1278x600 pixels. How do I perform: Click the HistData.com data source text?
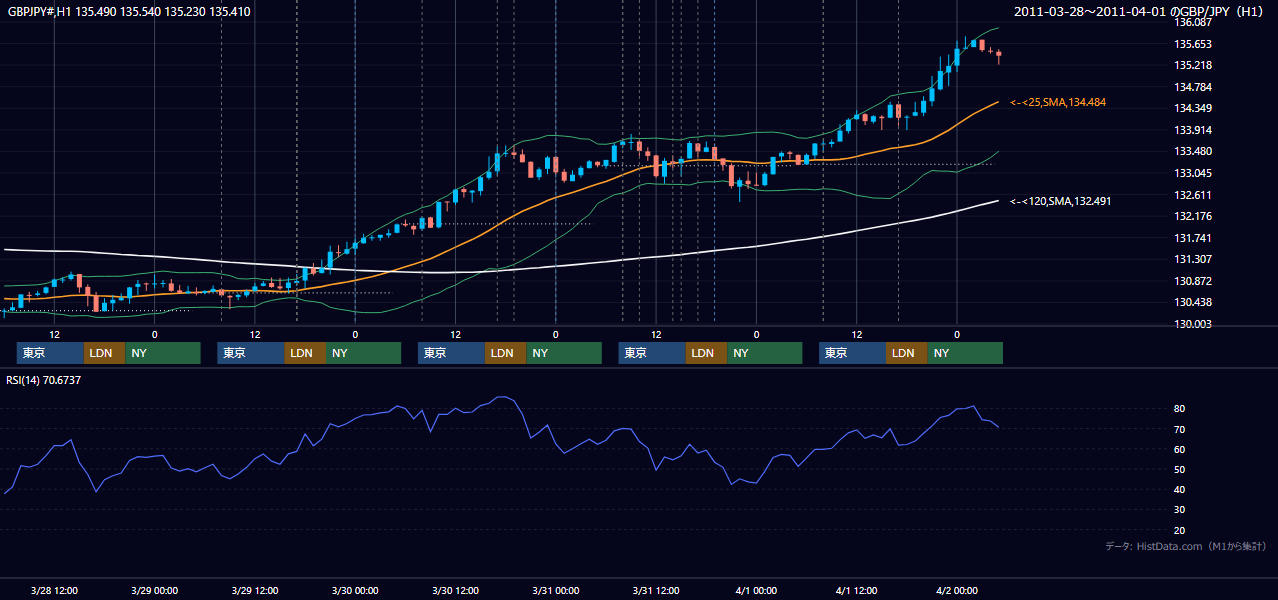1186,546
